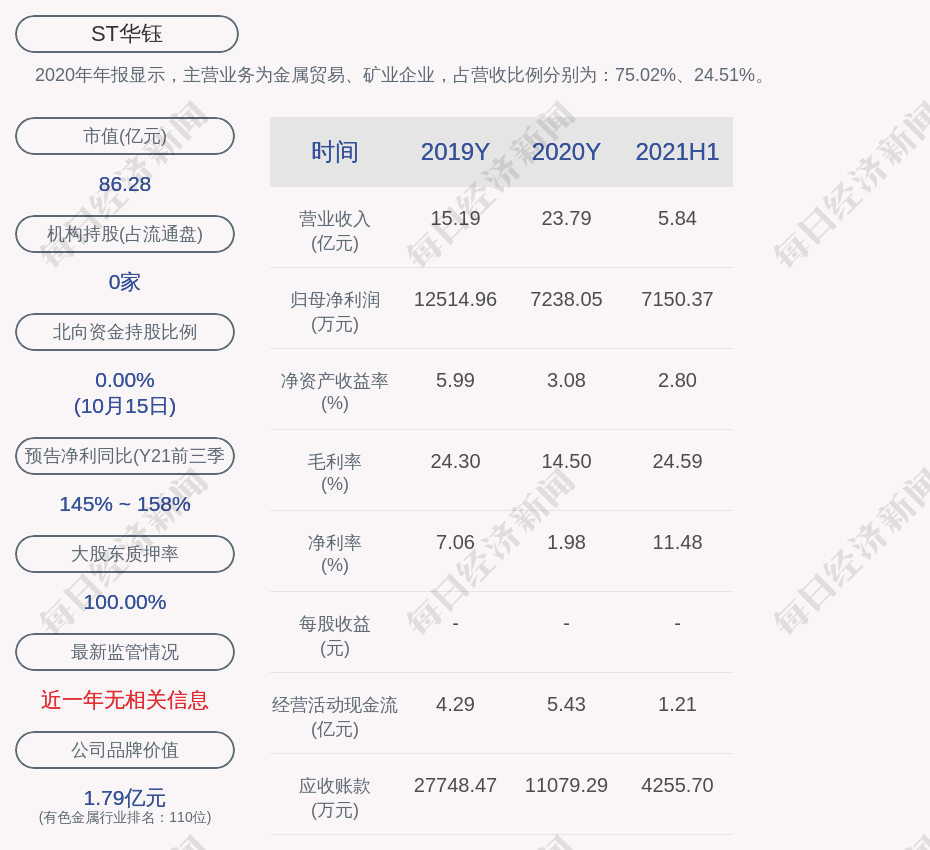Screen dimensions: 930x850
Task: Click the market value 86.28
Action: [125, 184]
